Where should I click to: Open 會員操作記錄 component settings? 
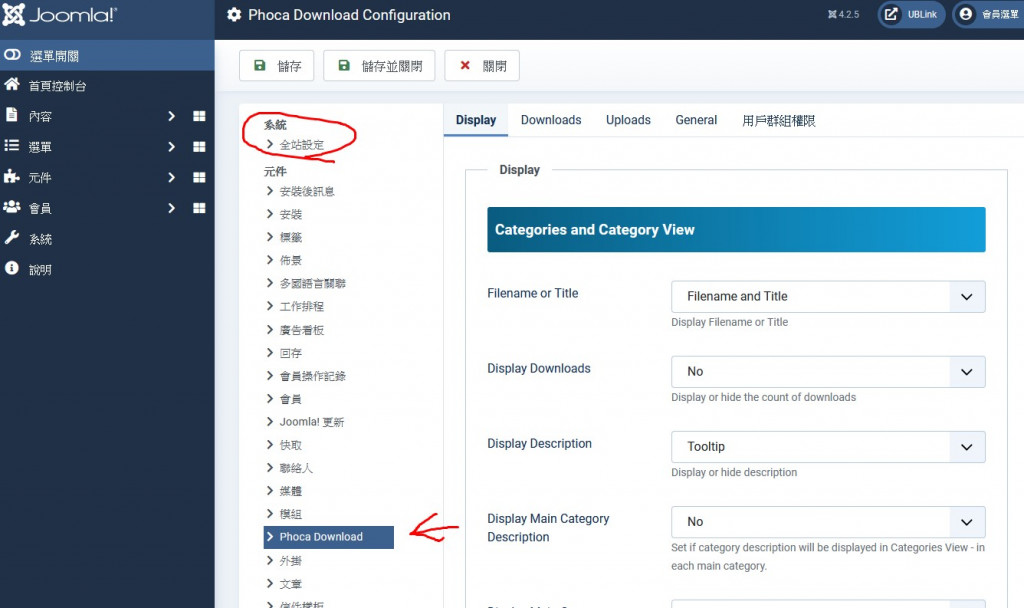[312, 376]
